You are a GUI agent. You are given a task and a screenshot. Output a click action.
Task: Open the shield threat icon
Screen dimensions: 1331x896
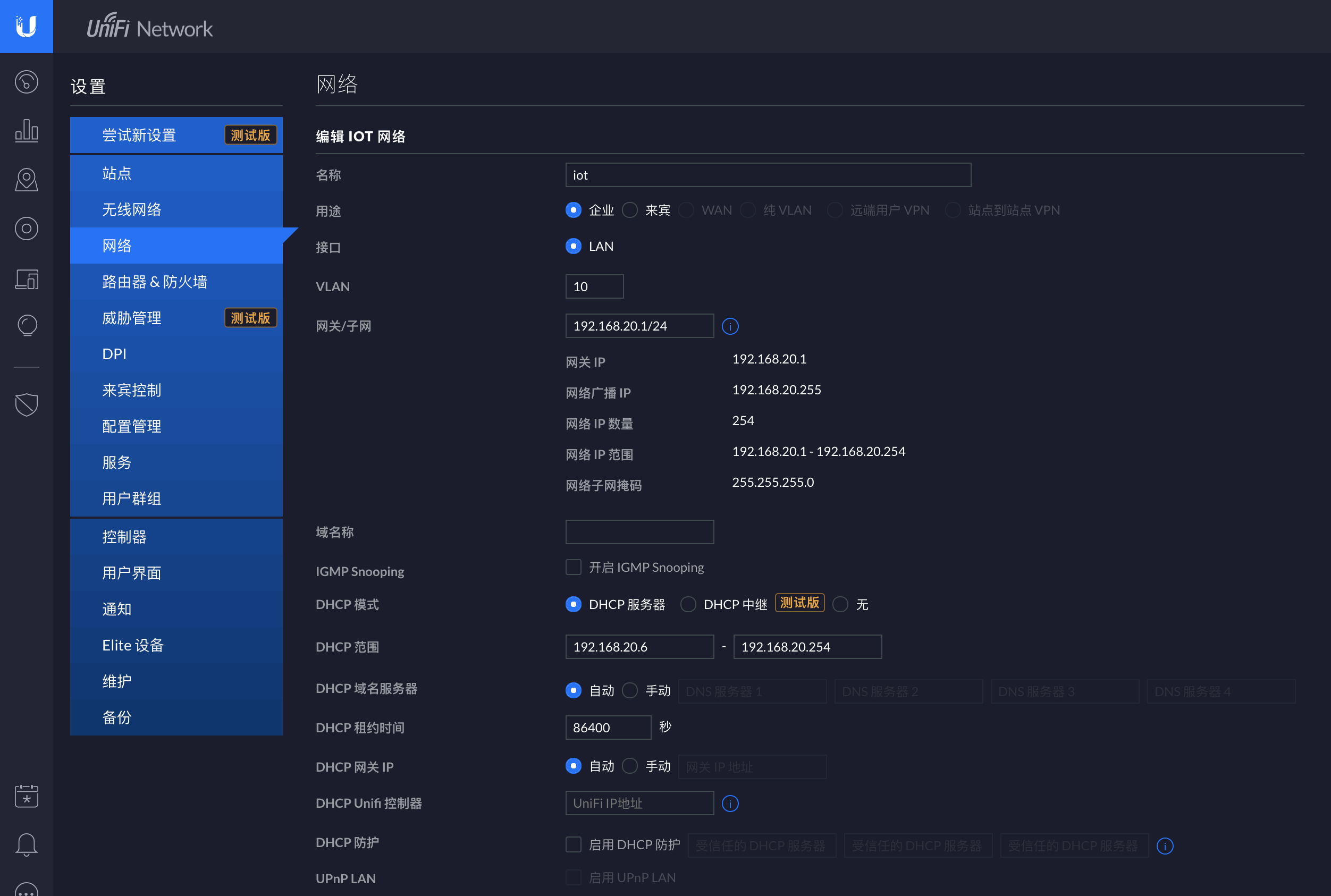(x=26, y=404)
